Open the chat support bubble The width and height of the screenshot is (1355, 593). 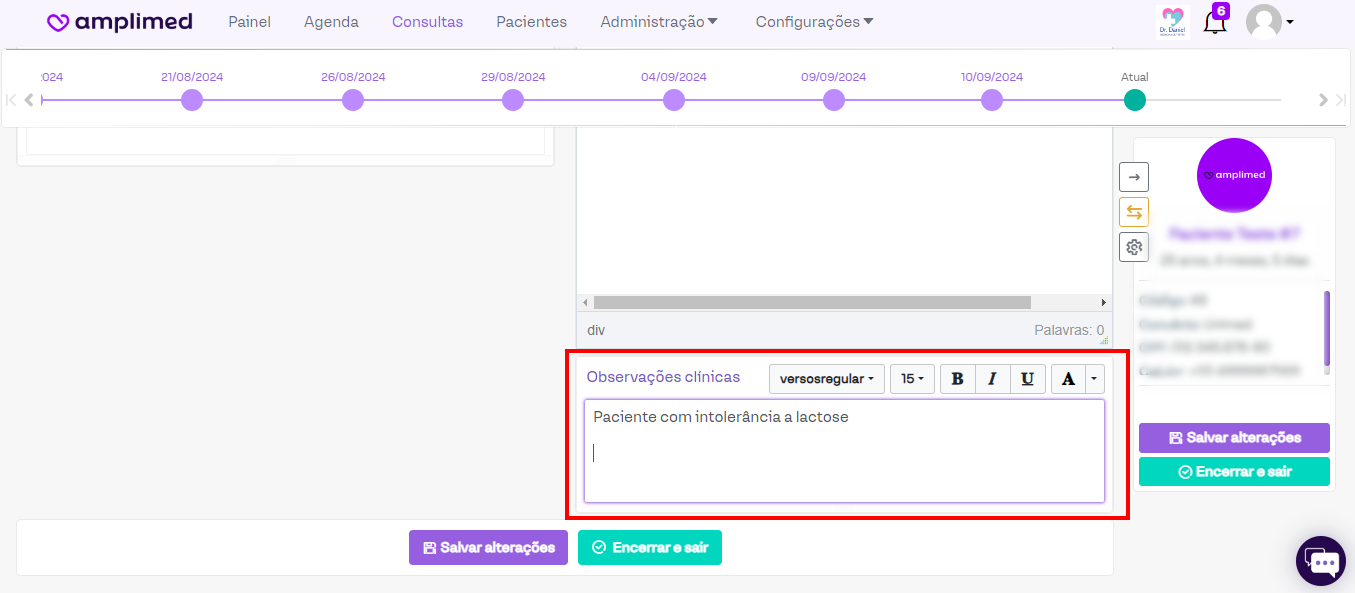click(x=1321, y=561)
